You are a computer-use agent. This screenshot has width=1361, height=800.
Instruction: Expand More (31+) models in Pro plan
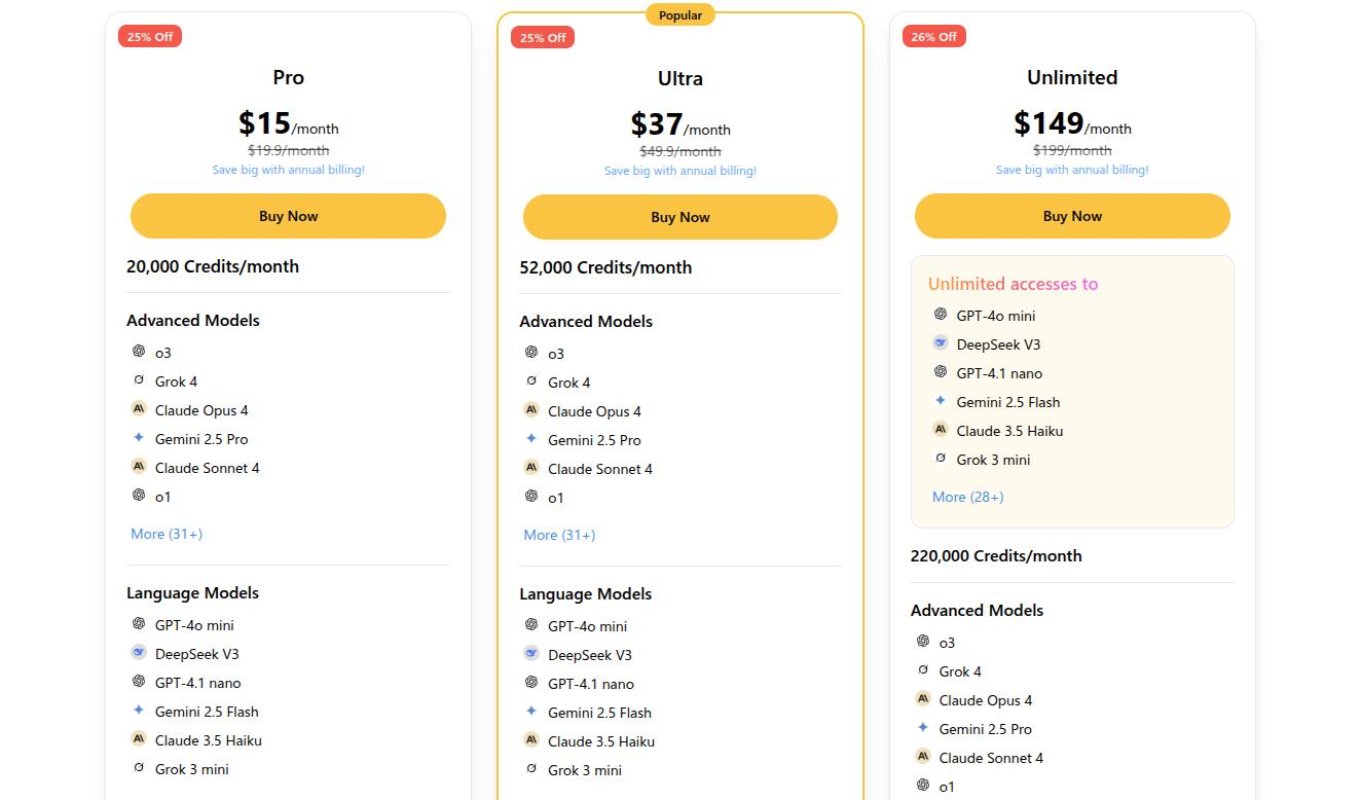point(166,534)
